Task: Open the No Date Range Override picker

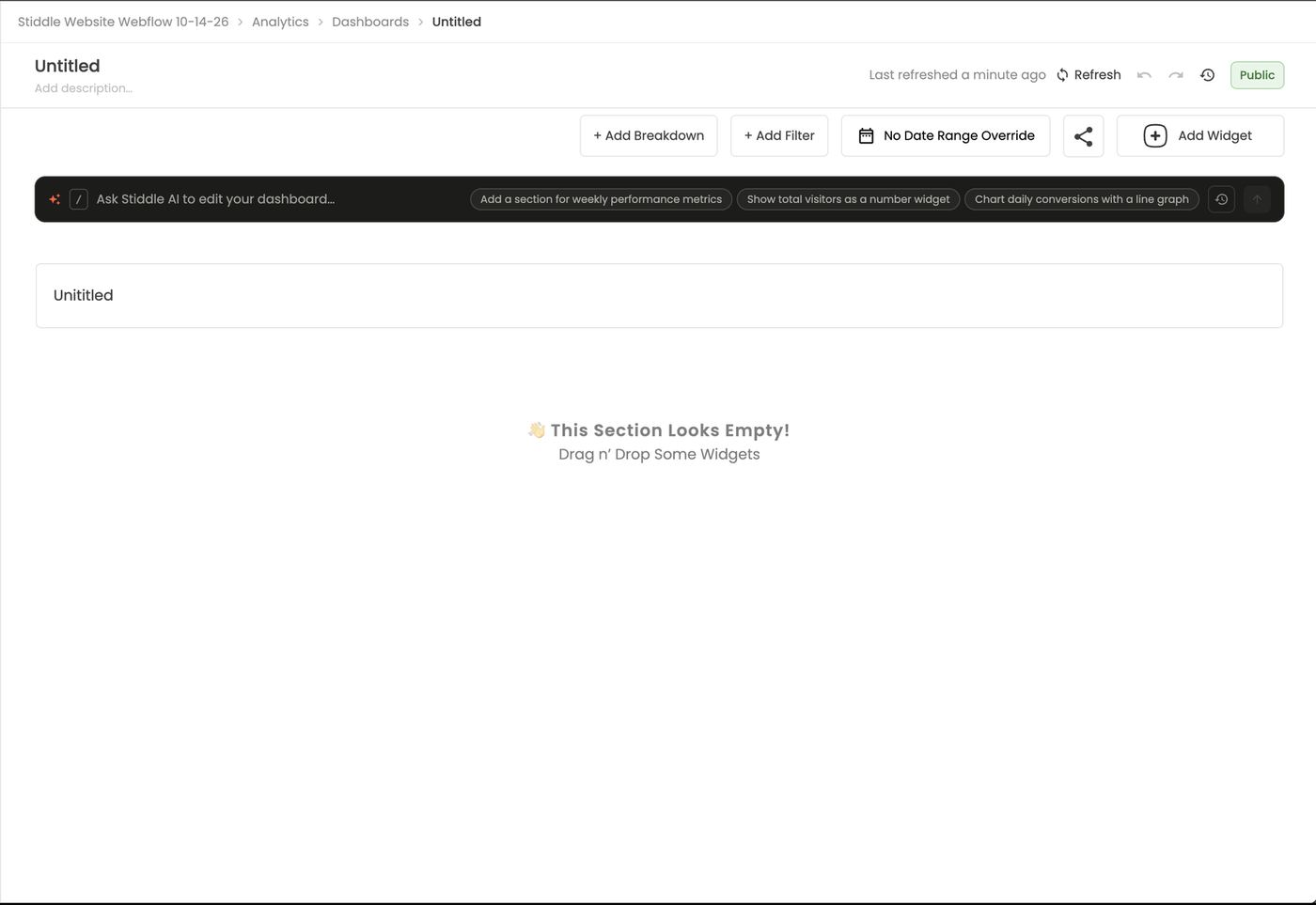Action: (946, 136)
